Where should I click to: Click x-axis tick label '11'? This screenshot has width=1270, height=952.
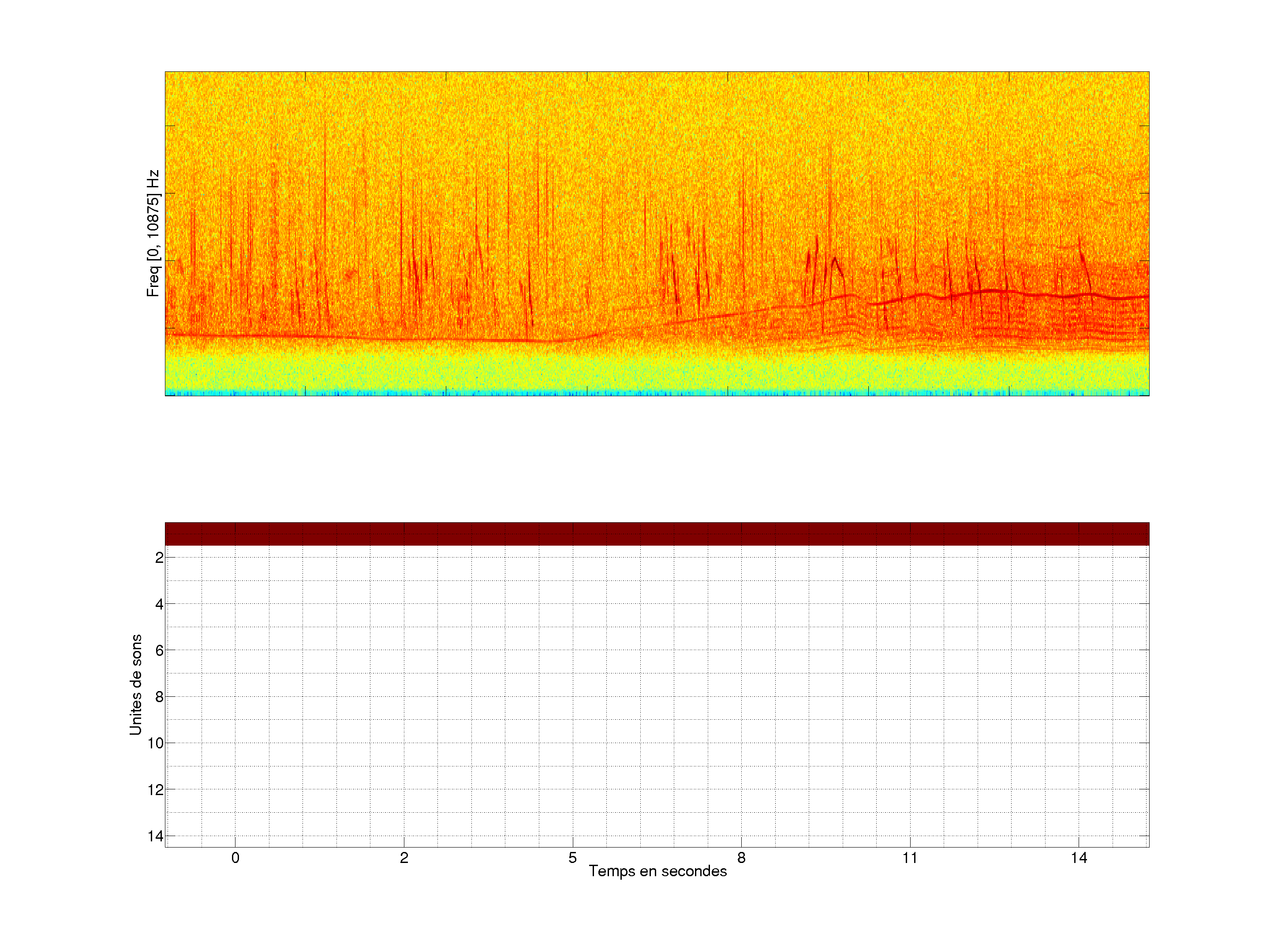(910, 858)
